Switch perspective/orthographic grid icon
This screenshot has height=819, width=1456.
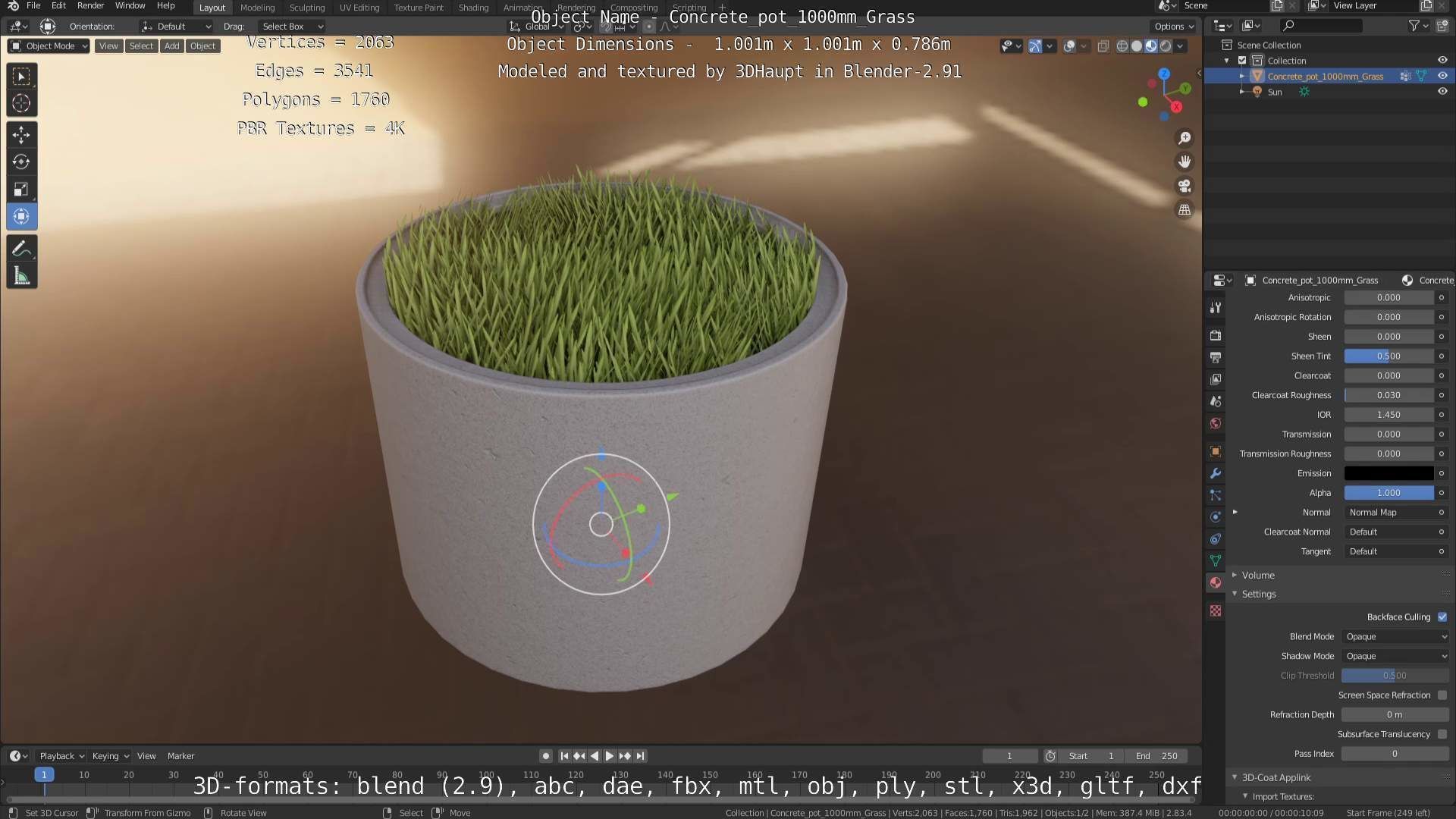1184,210
